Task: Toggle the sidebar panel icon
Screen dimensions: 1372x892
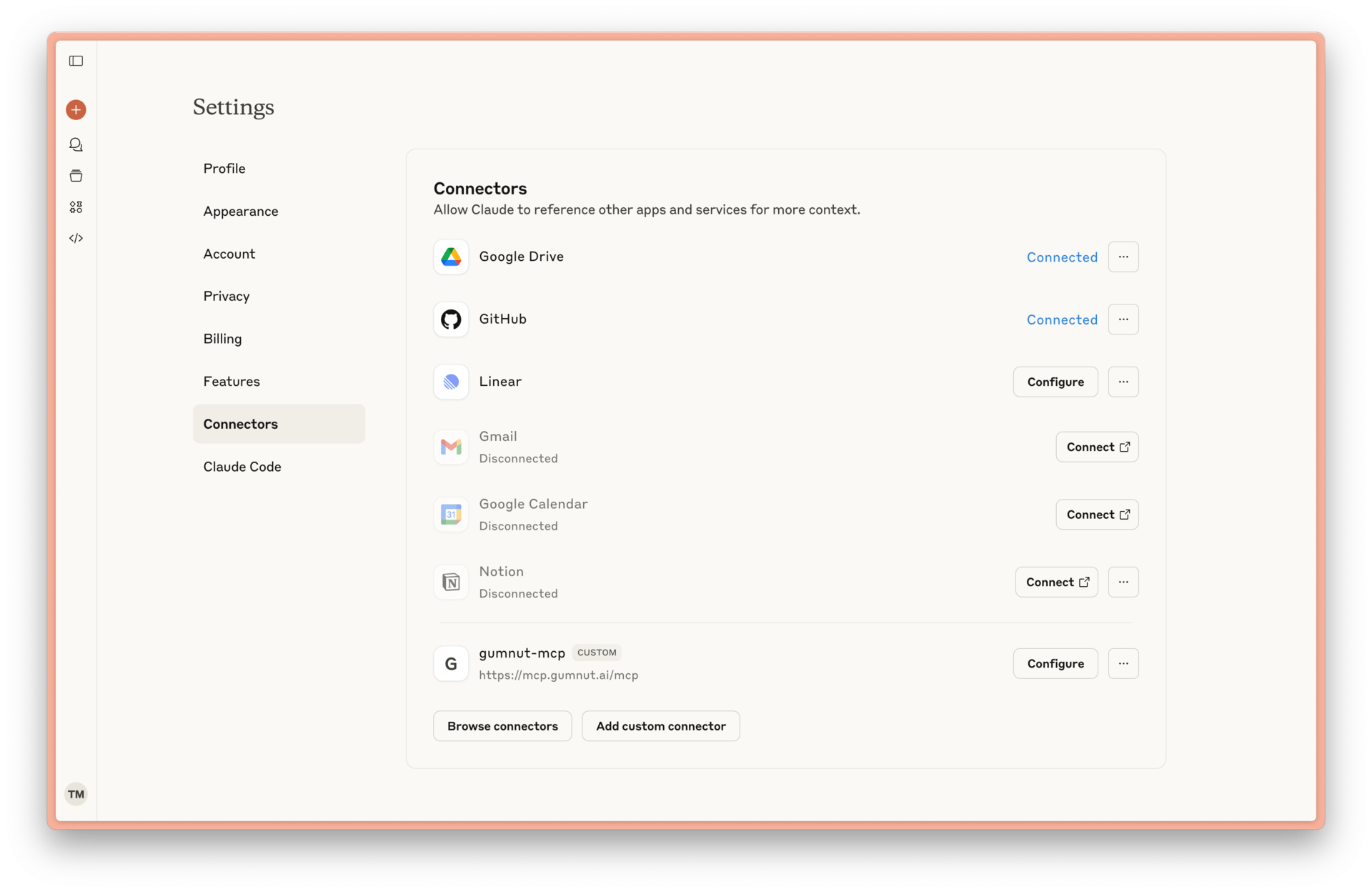Action: tap(76, 61)
